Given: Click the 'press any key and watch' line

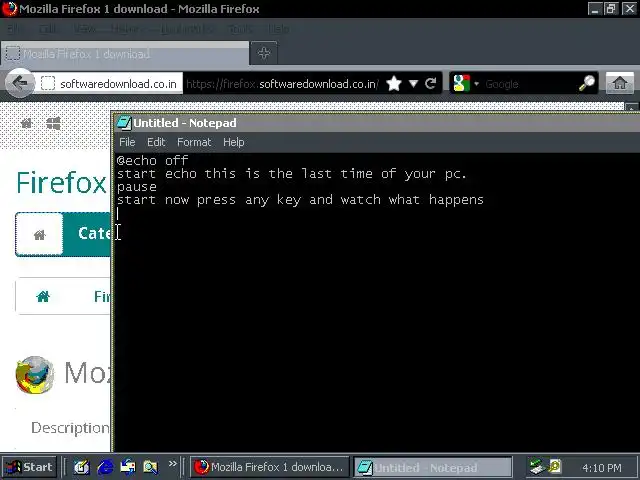Looking at the screenshot, I should [300, 200].
